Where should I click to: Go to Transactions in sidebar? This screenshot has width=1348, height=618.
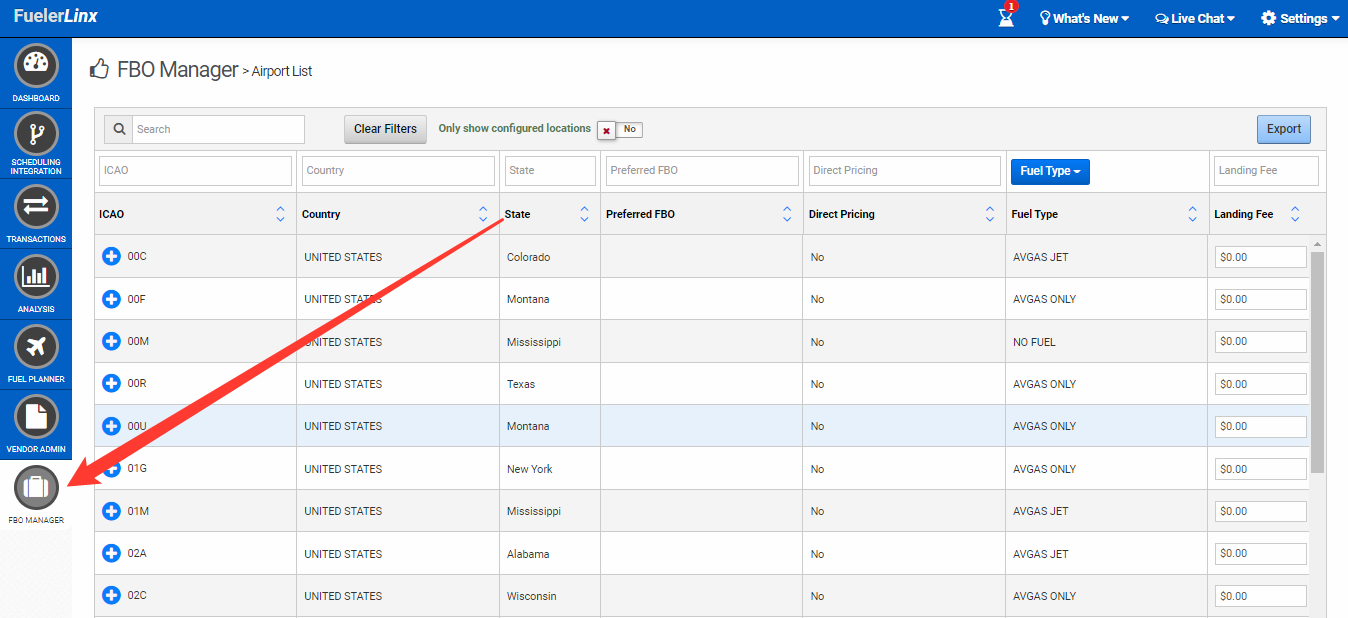click(x=36, y=208)
